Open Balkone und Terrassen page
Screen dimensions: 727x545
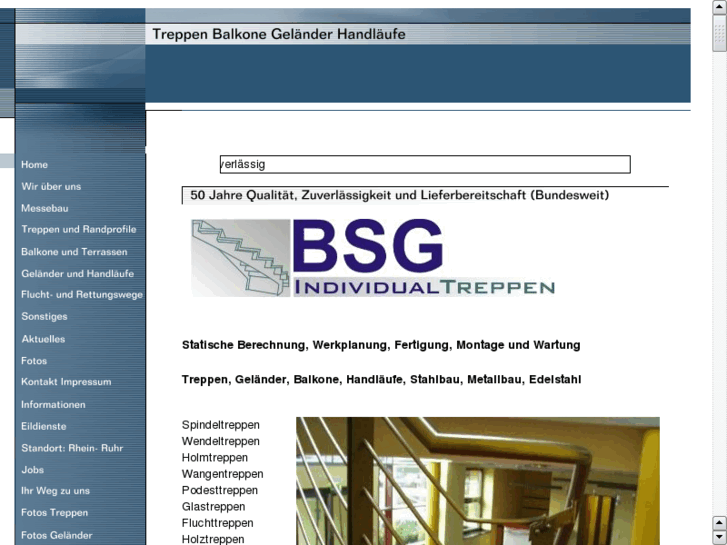pos(74,252)
